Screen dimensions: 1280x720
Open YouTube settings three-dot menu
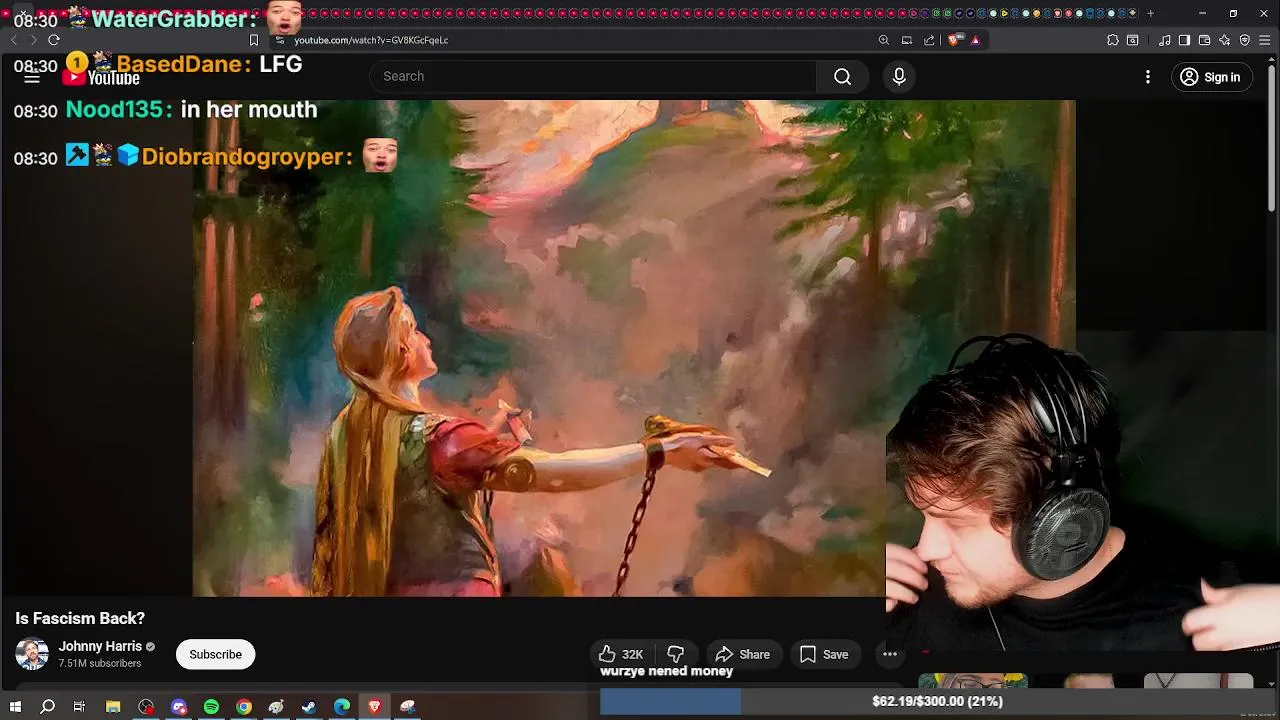click(x=1148, y=77)
